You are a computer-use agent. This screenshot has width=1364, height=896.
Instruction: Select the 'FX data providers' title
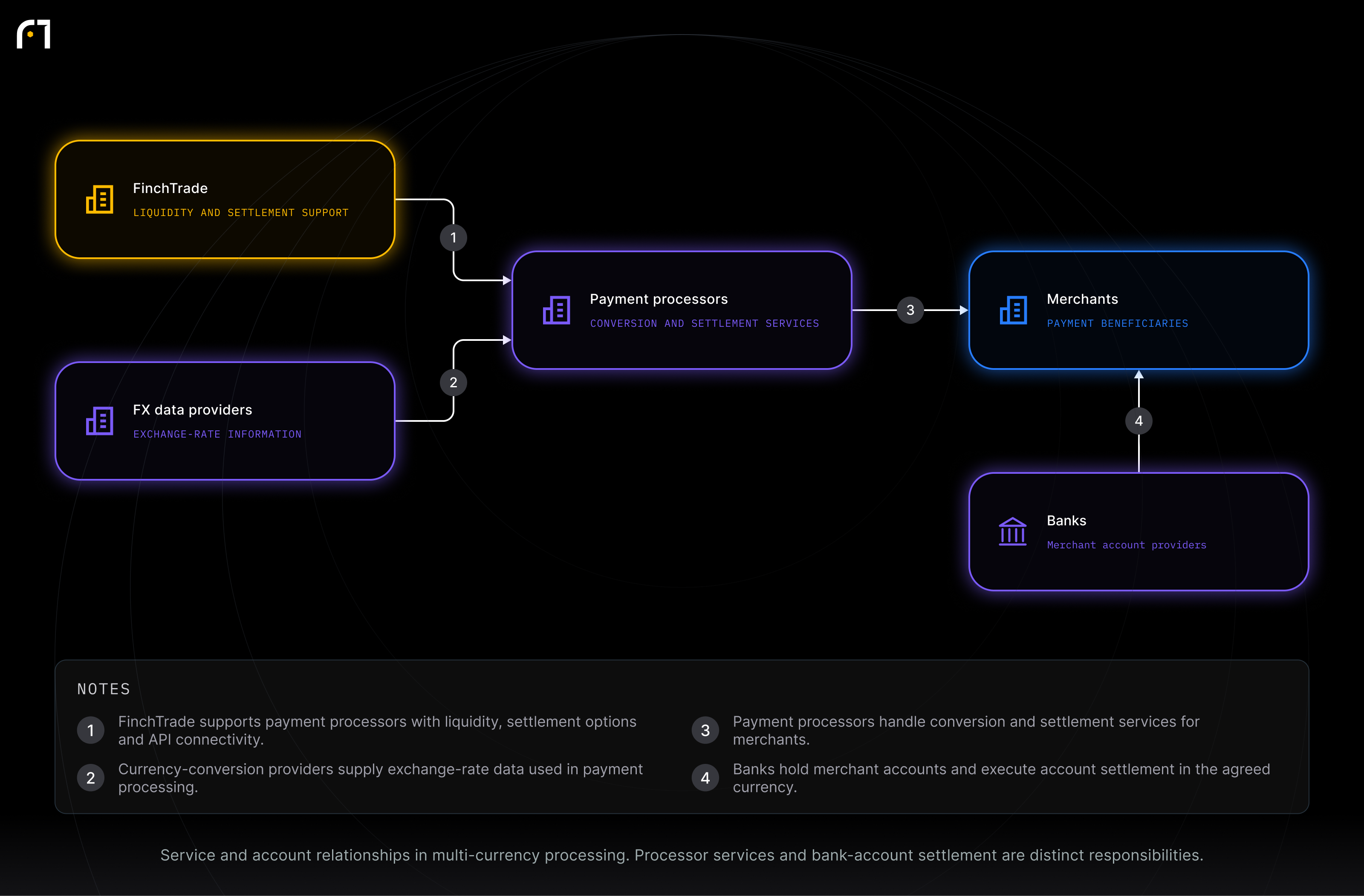[193, 409]
